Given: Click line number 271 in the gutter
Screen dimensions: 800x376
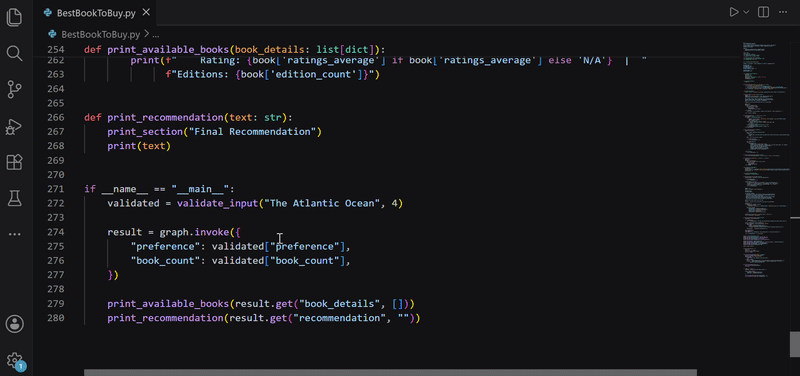Looking at the screenshot, I should tap(56, 189).
